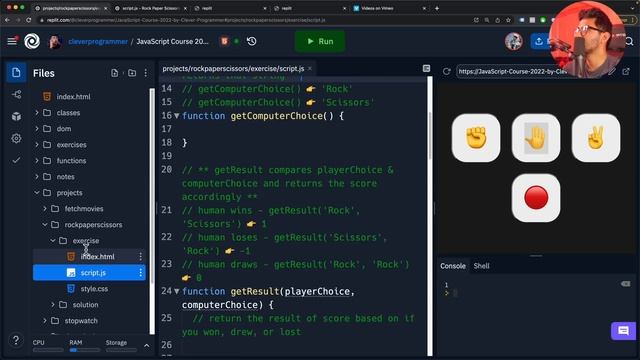Fold the getResult function
The image size is (640, 360).
[177, 291]
